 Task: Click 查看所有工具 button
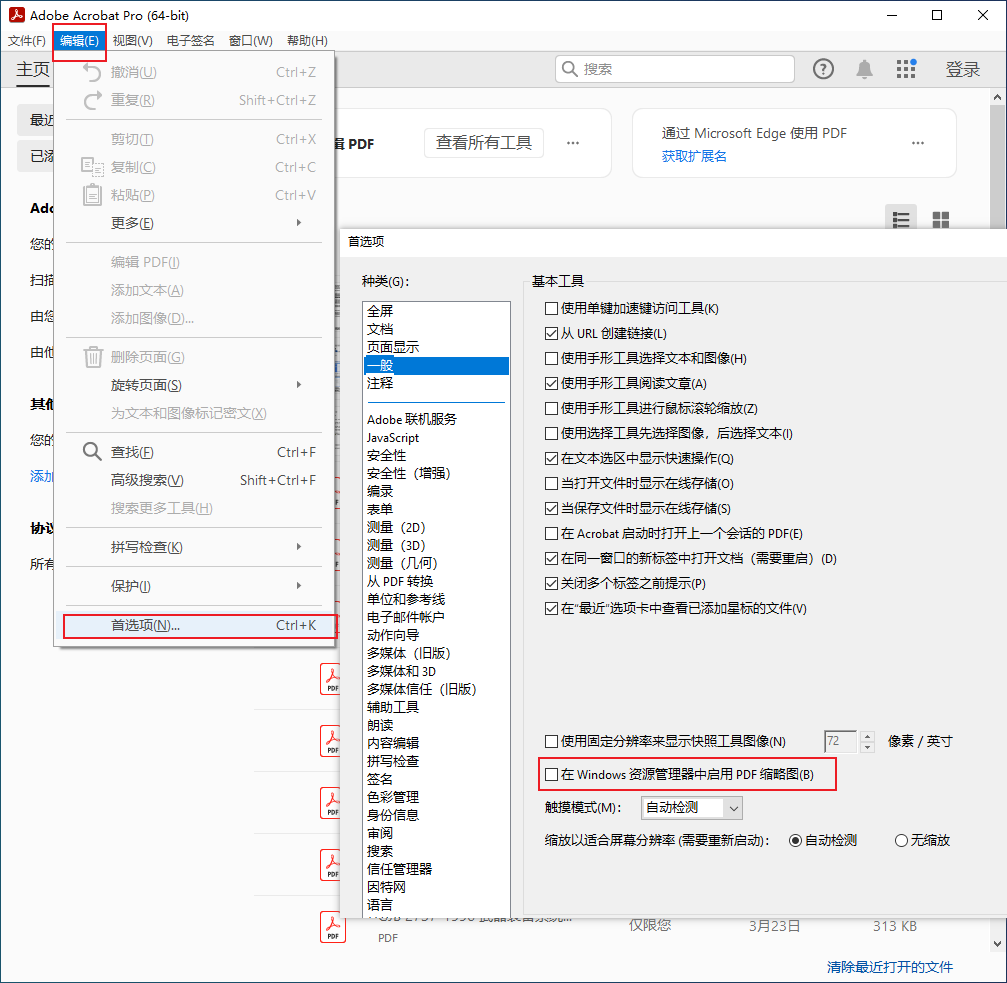click(484, 143)
